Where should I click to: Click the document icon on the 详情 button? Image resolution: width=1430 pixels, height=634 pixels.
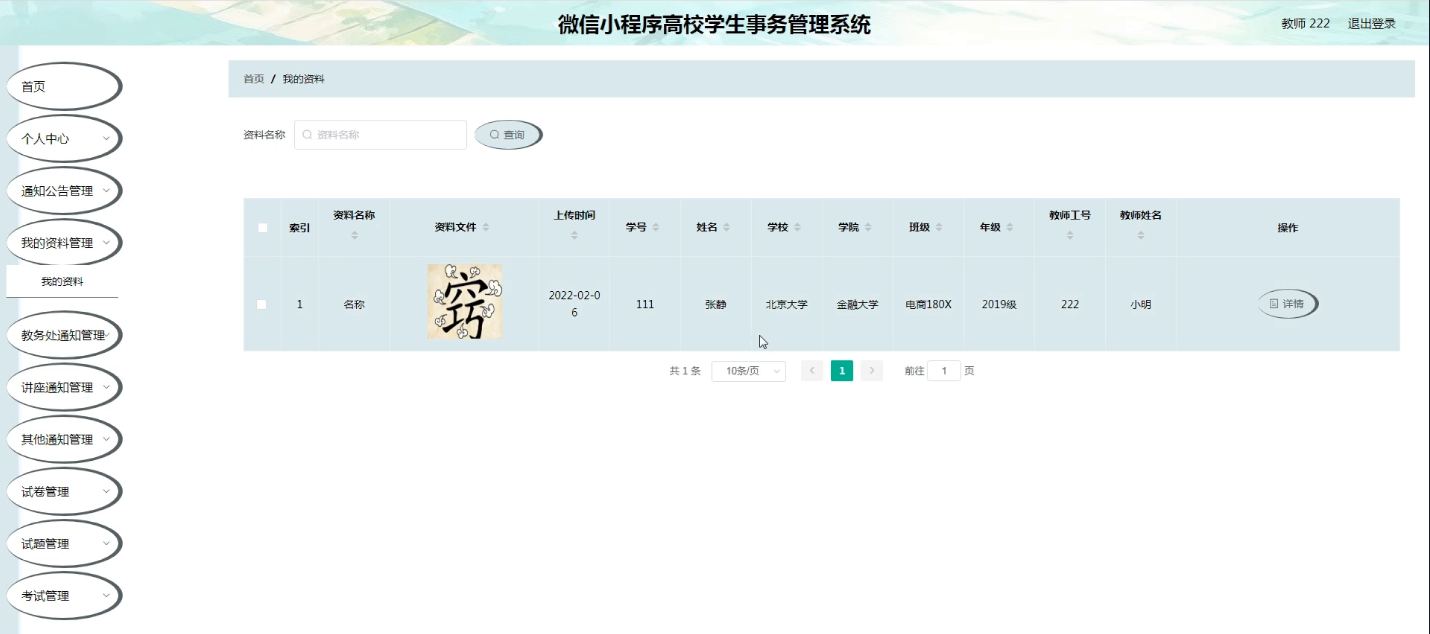(1273, 303)
